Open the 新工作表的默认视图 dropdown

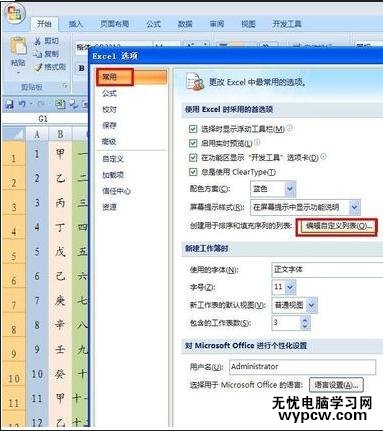tap(312, 305)
